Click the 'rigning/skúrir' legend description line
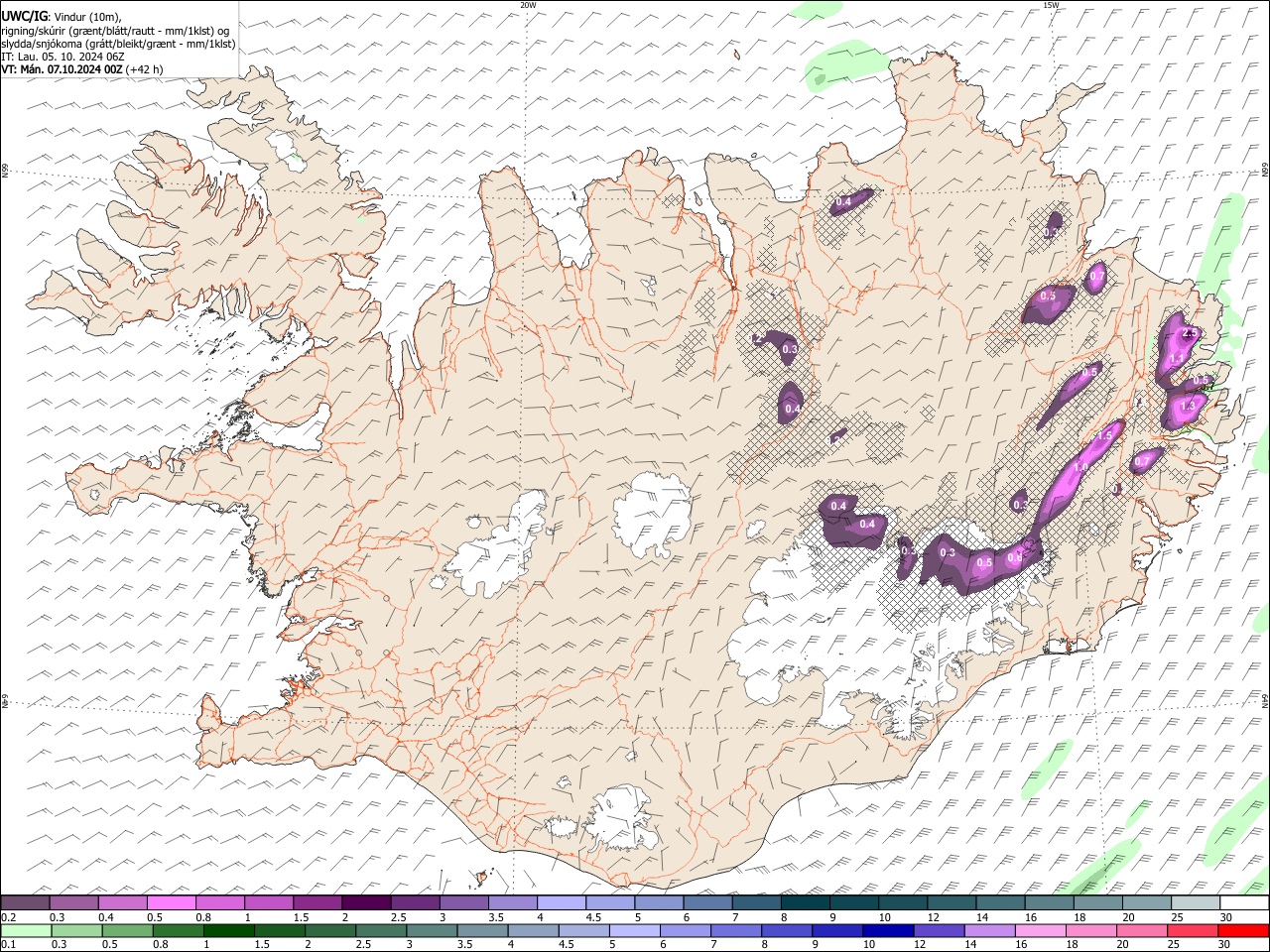The image size is (1270, 952). (116, 31)
